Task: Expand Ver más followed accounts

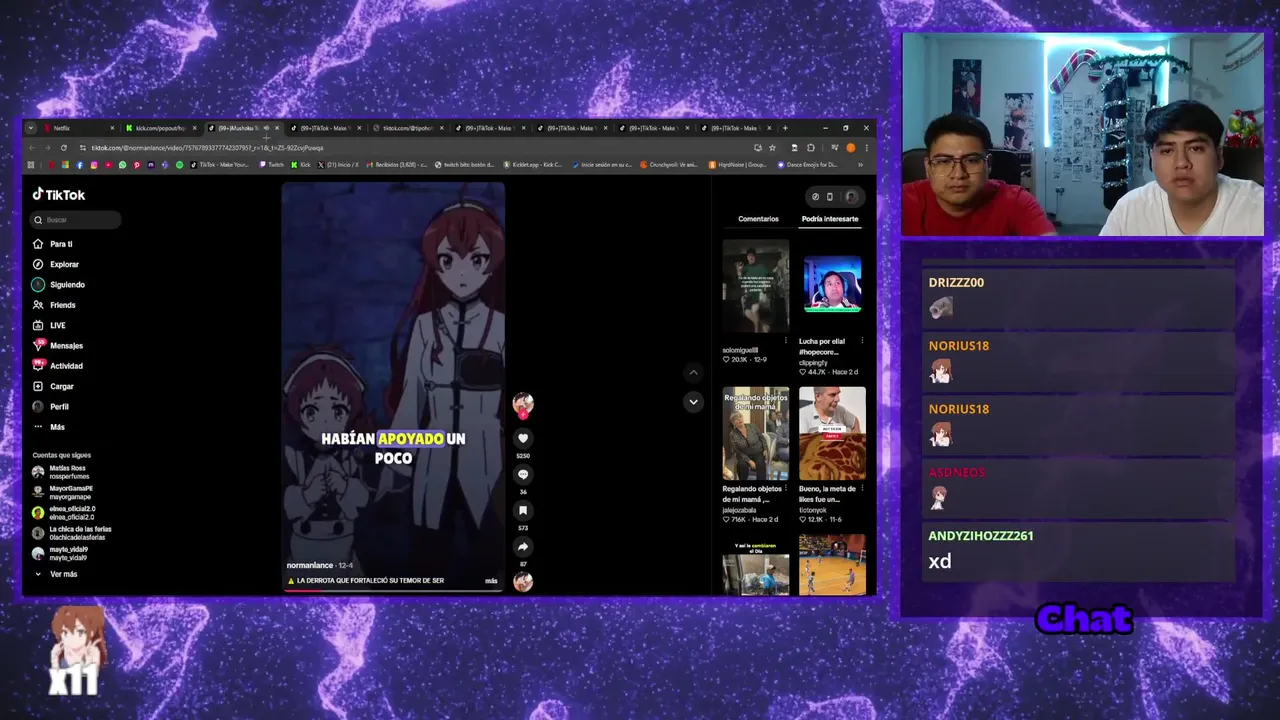Action: pos(56,574)
